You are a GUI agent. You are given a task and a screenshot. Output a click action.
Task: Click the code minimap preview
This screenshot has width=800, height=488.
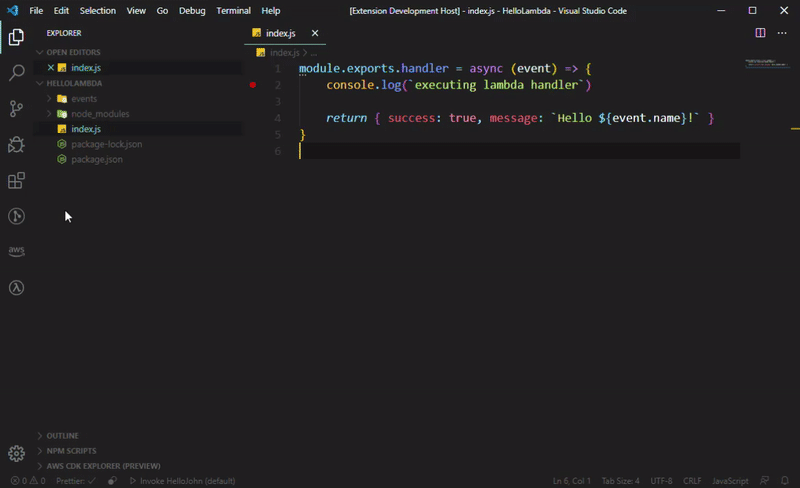tap(767, 64)
